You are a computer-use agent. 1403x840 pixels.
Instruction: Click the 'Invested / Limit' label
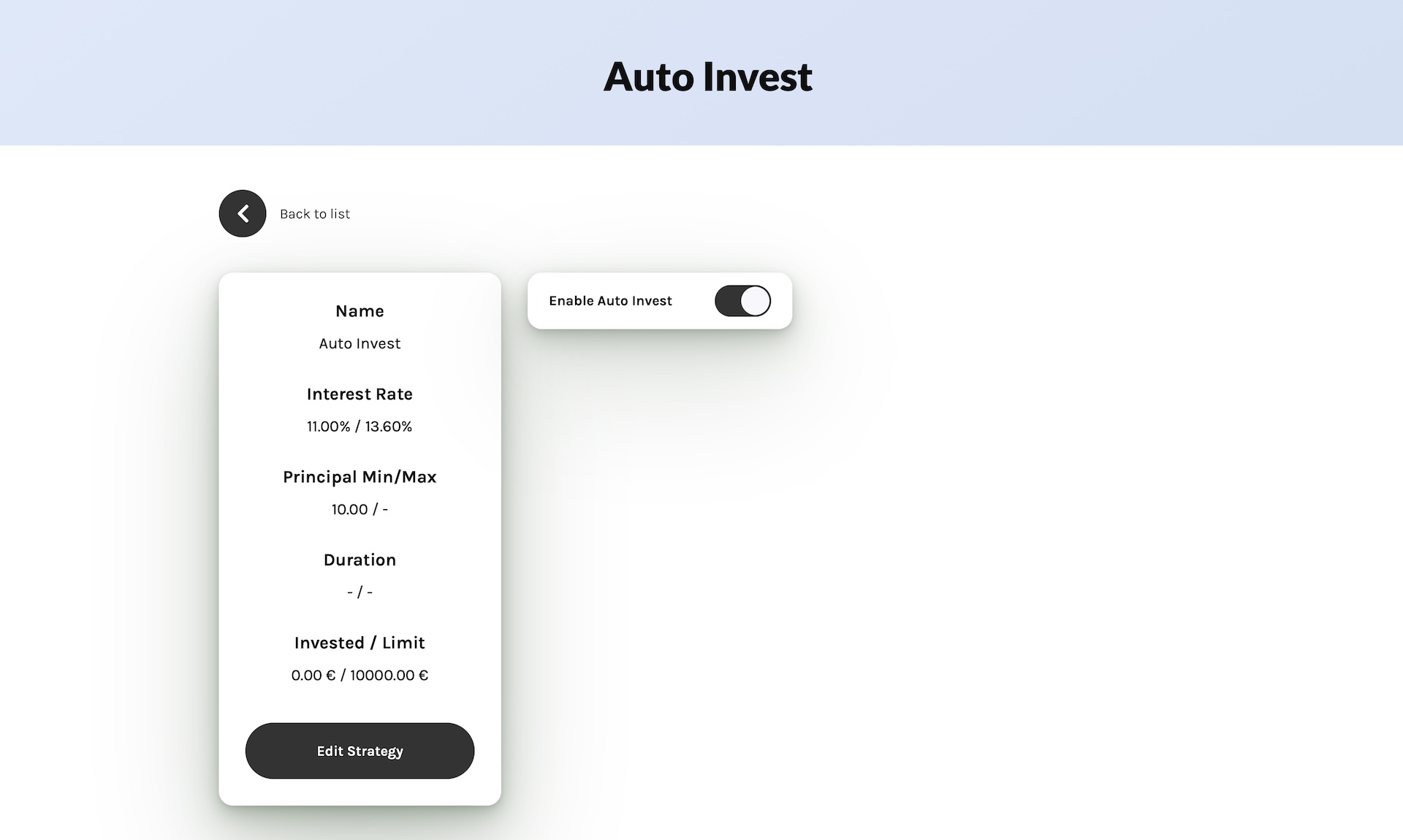tap(360, 643)
